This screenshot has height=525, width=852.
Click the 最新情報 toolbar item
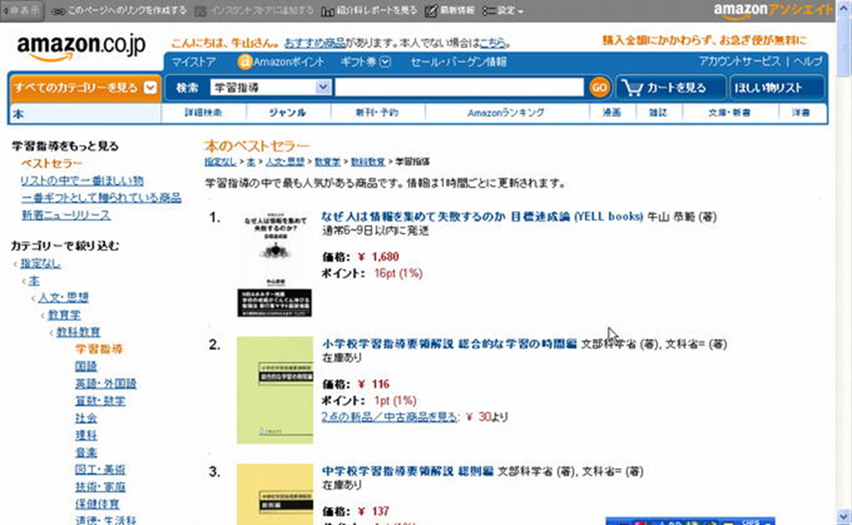(449, 10)
